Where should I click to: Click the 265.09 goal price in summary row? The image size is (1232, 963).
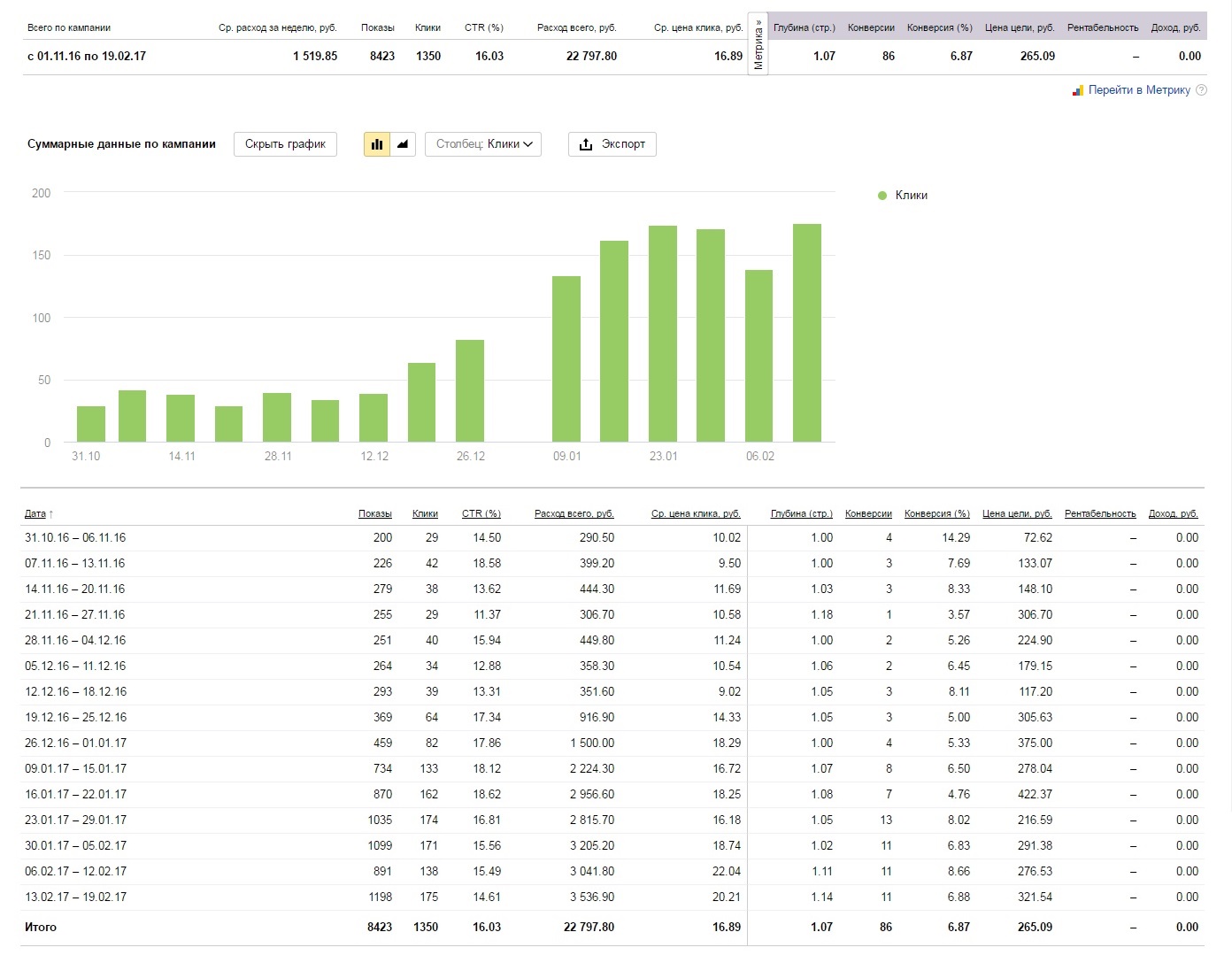pos(1037,56)
